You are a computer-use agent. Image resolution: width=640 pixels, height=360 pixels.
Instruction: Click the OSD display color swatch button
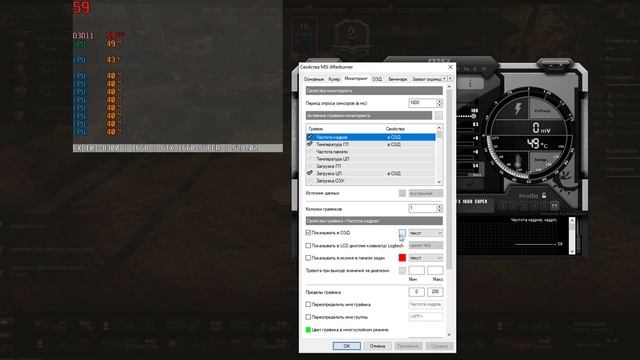pos(402,233)
